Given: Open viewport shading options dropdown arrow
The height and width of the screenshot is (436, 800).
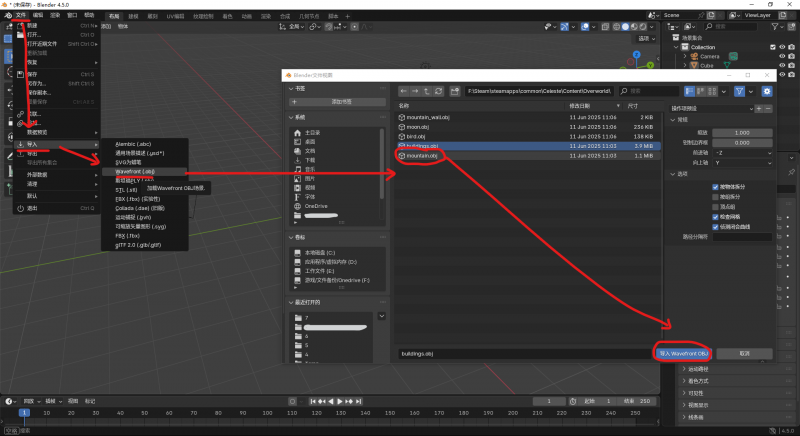Looking at the screenshot, I should tap(654, 27).
